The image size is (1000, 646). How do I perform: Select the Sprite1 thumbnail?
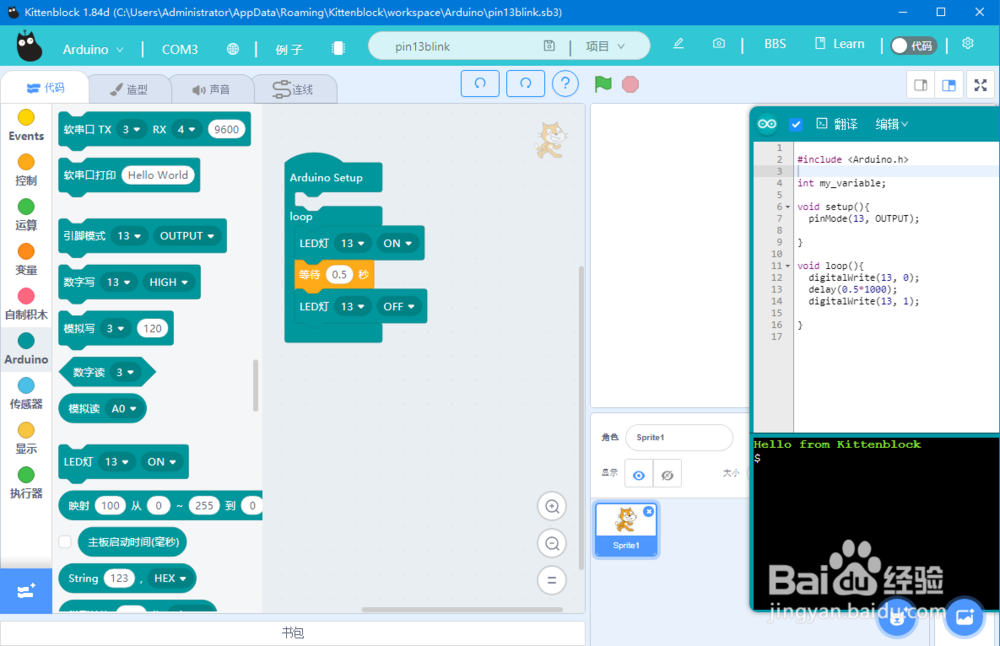[x=626, y=529]
